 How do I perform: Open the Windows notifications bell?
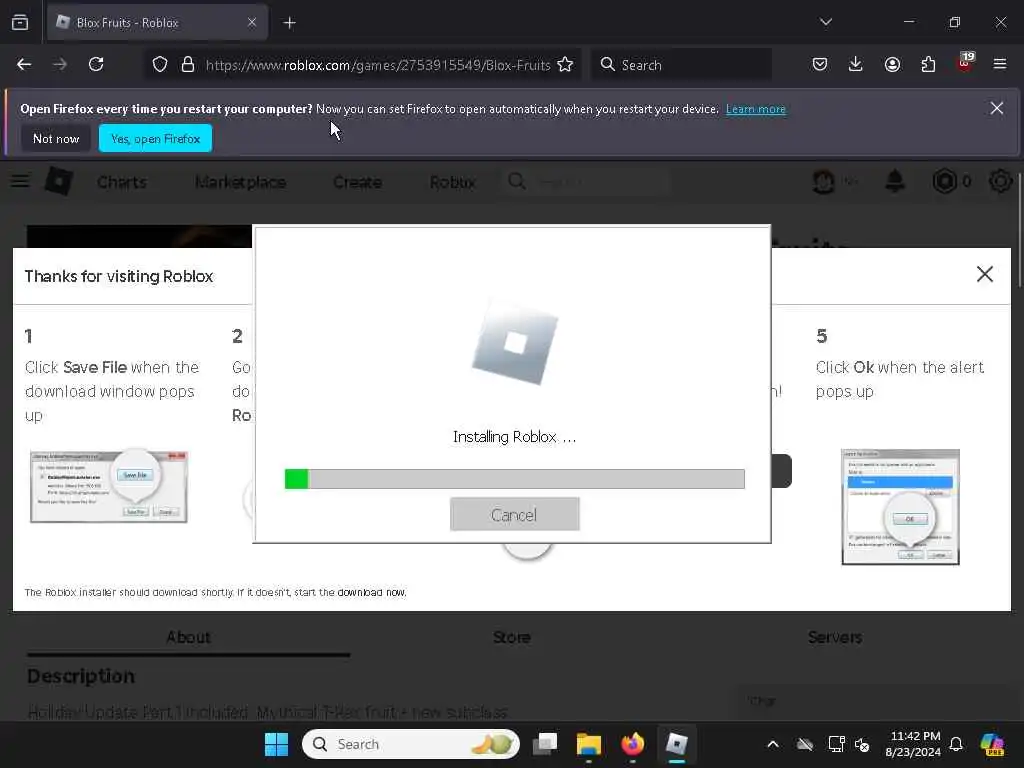click(956, 744)
